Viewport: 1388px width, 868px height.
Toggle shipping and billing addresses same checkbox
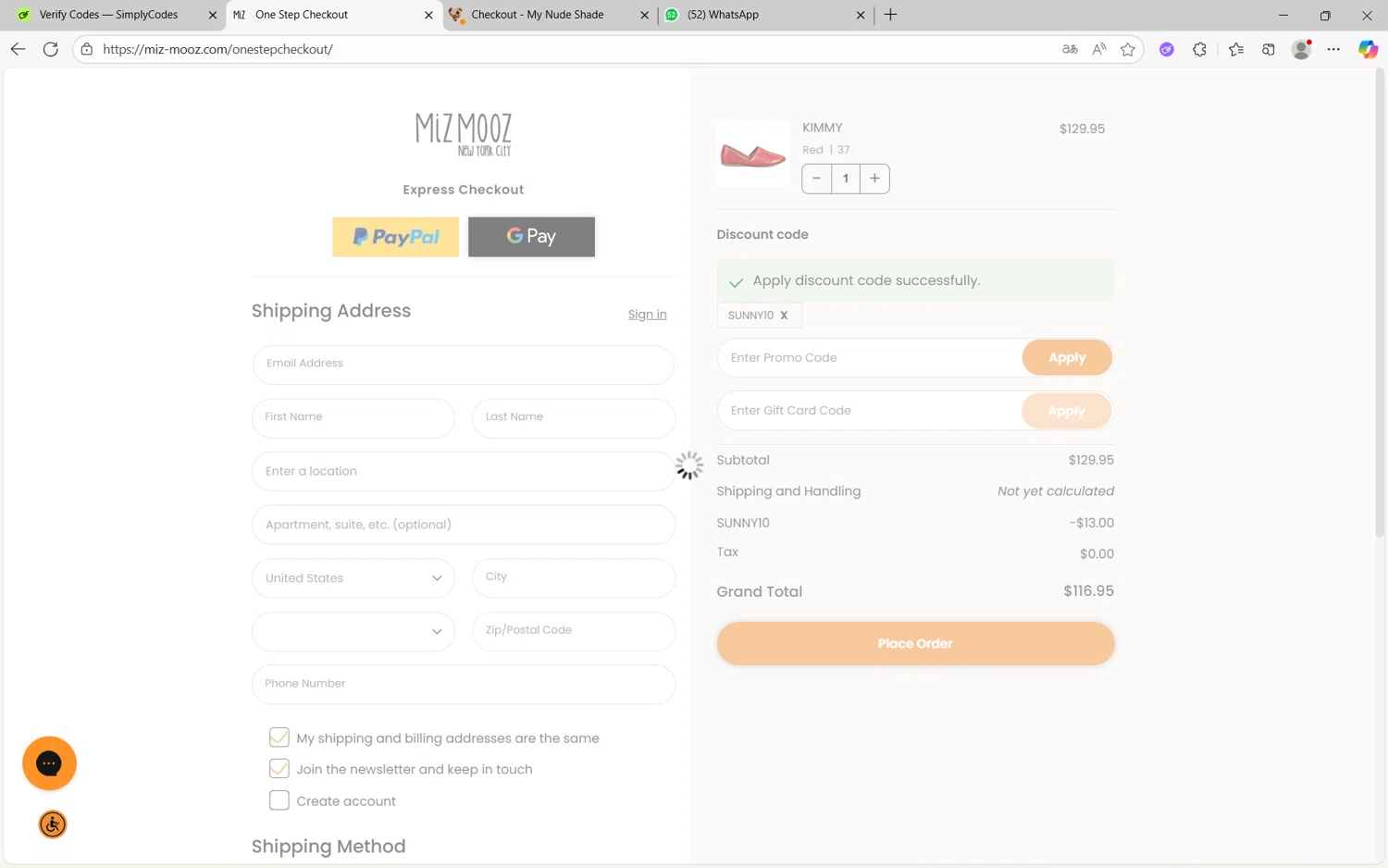click(279, 738)
